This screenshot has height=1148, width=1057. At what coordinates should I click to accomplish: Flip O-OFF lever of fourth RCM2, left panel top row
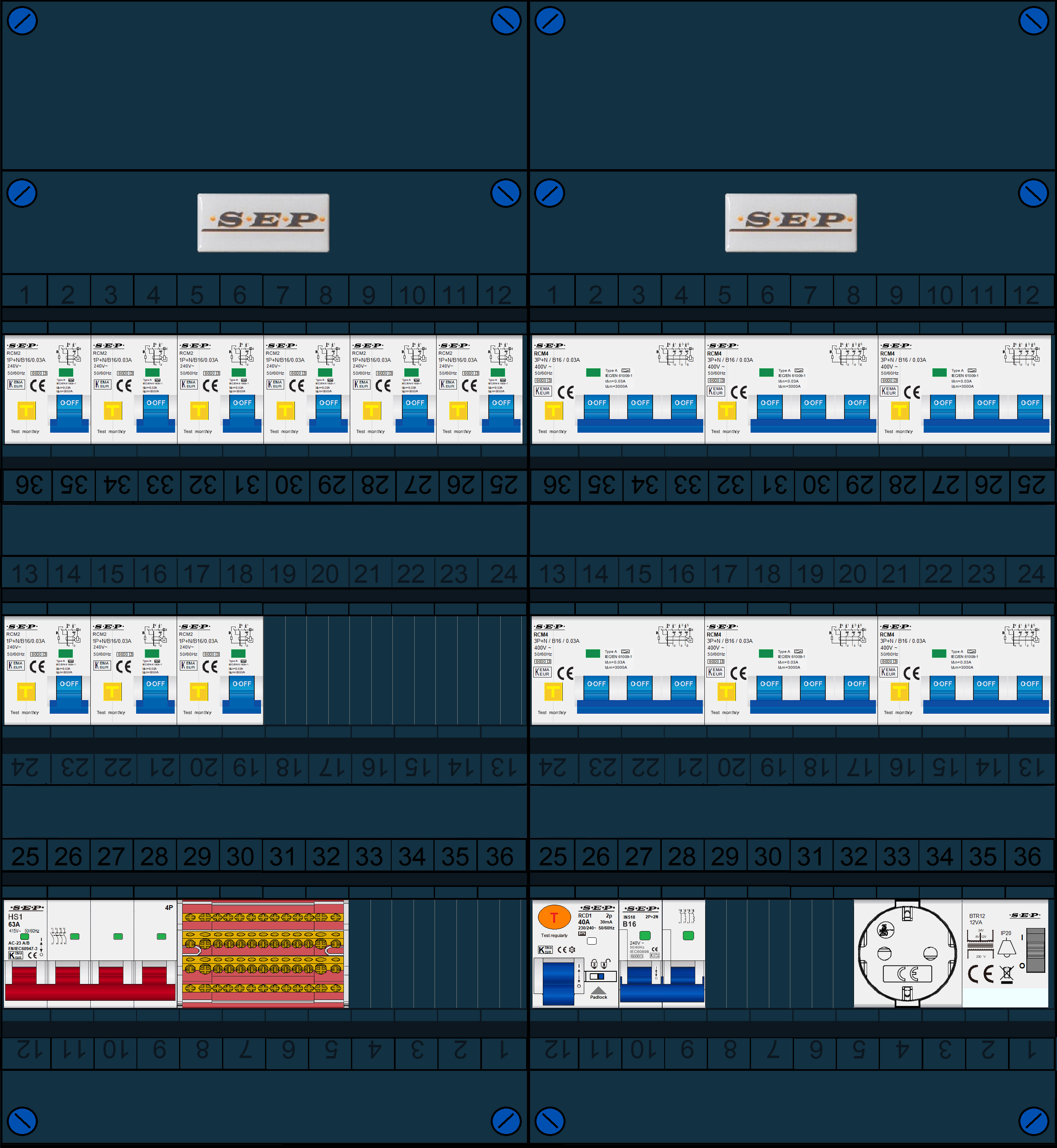tap(328, 414)
